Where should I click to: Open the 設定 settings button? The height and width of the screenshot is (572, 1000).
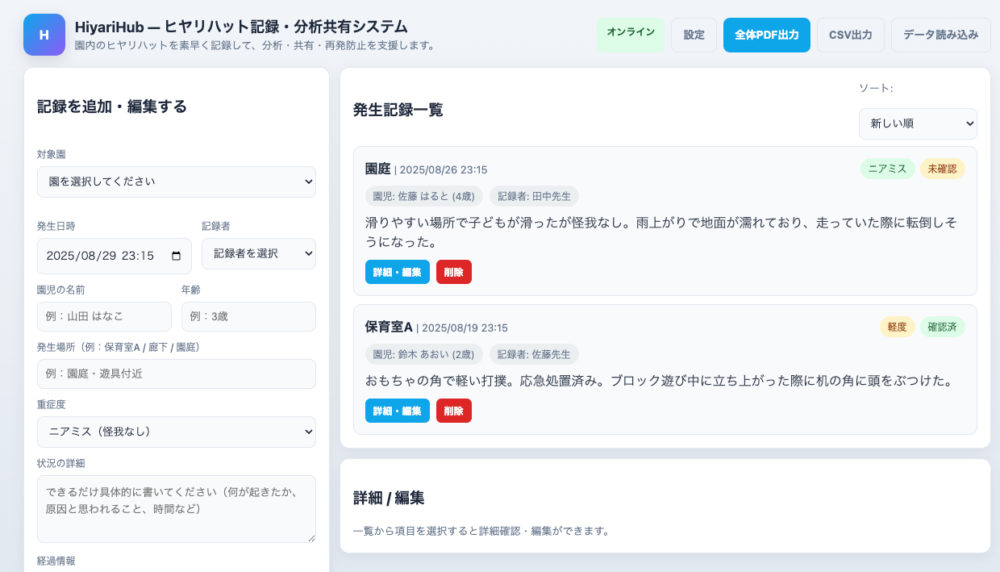tap(694, 35)
